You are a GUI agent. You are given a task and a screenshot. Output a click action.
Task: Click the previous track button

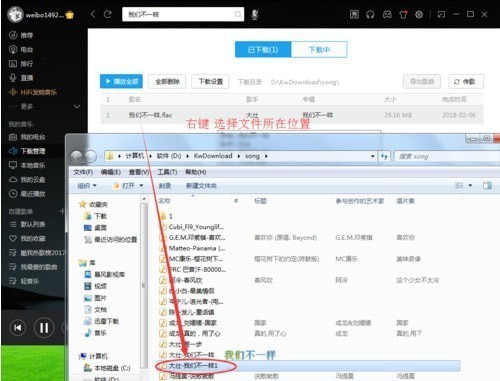18,328
